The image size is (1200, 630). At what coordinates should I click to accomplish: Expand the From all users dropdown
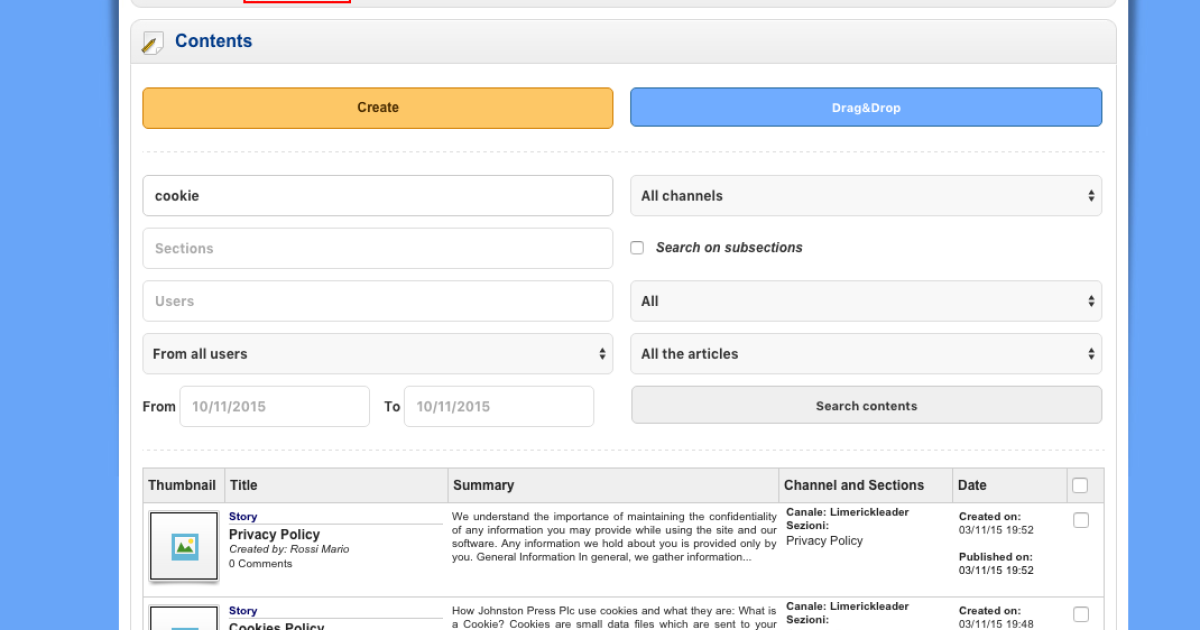(377, 354)
